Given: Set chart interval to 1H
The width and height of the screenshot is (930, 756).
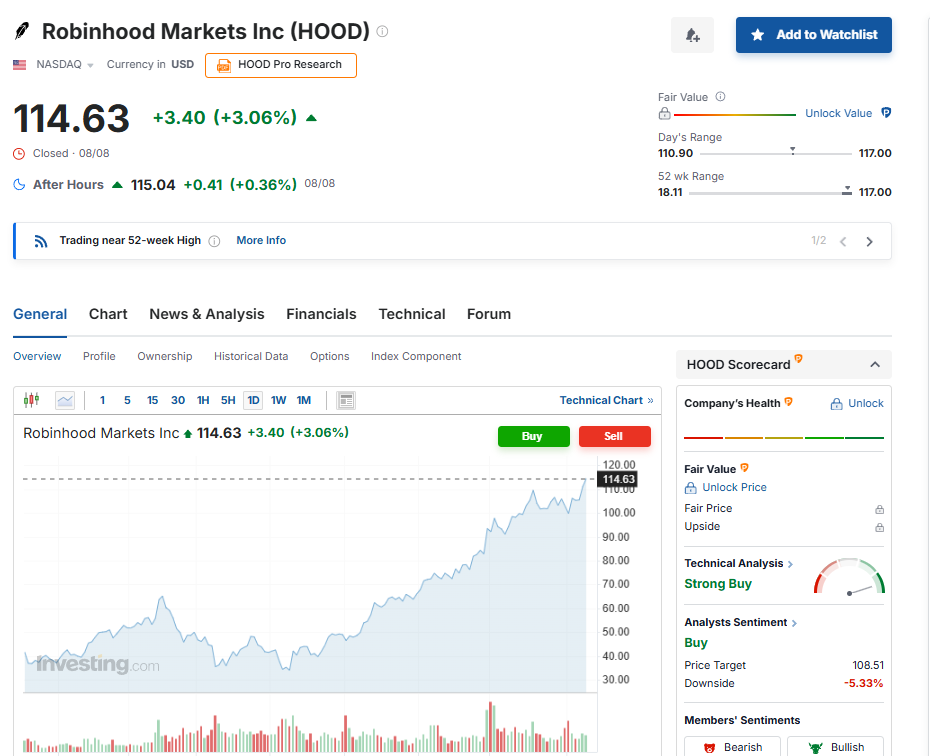Looking at the screenshot, I should [203, 400].
